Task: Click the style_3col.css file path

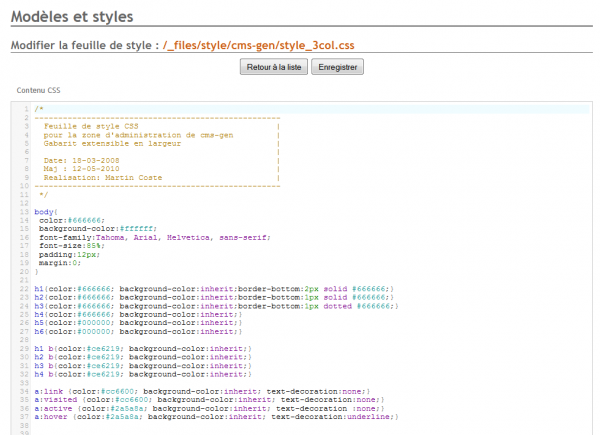Action: point(259,45)
